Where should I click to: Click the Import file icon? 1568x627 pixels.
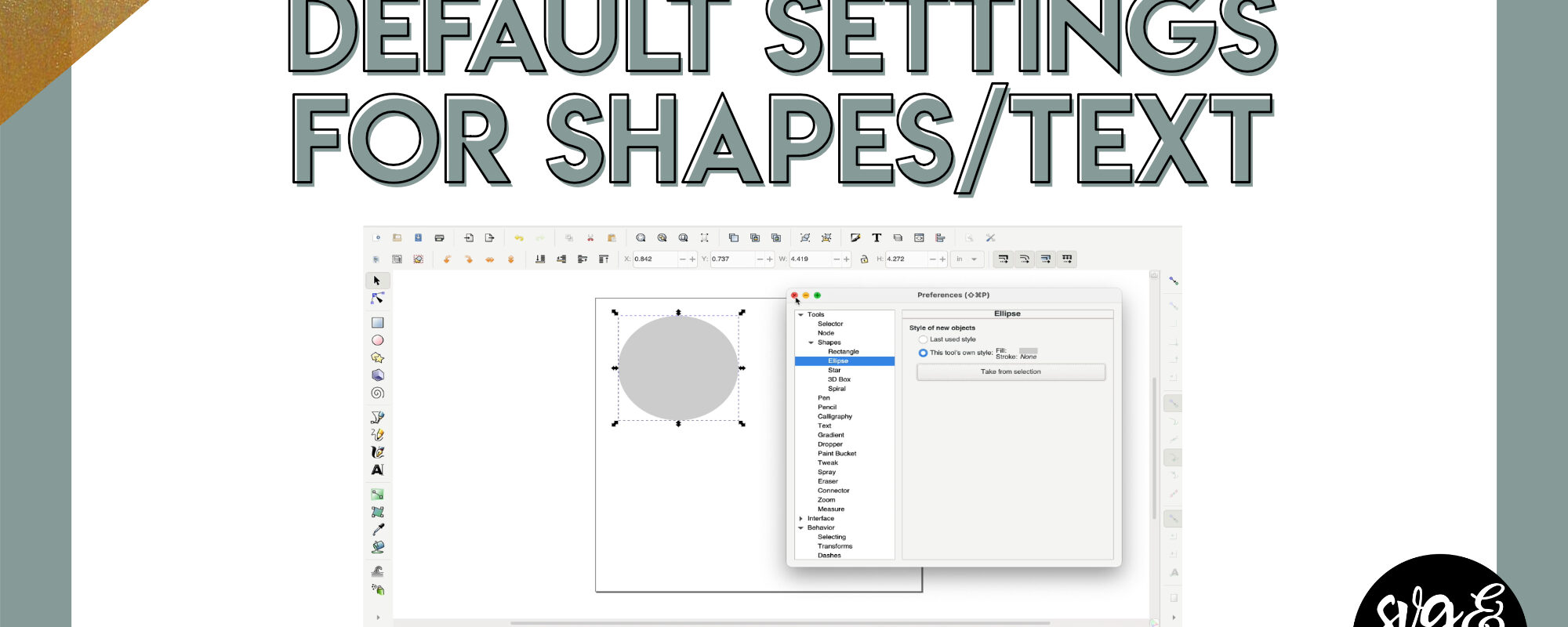(469, 237)
